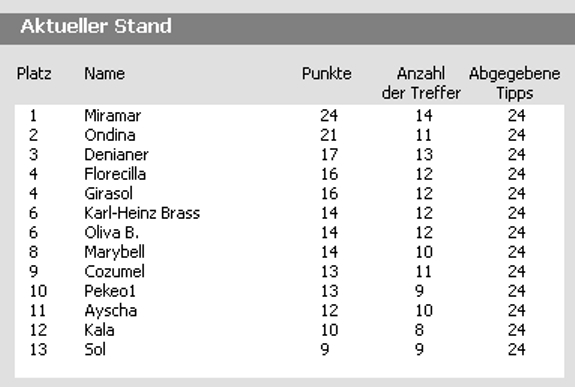This screenshot has width=575, height=387.
Task: Click Miramar's points value 24
Action: pos(329,116)
